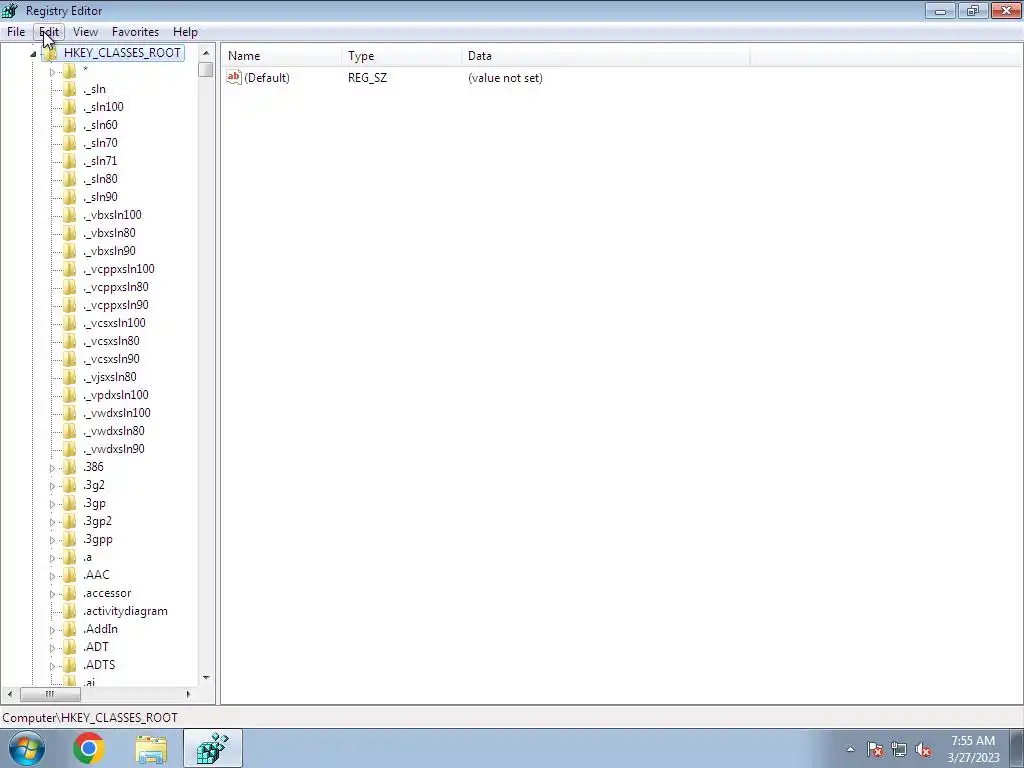
Task: Click the network tray icon
Action: click(x=899, y=749)
